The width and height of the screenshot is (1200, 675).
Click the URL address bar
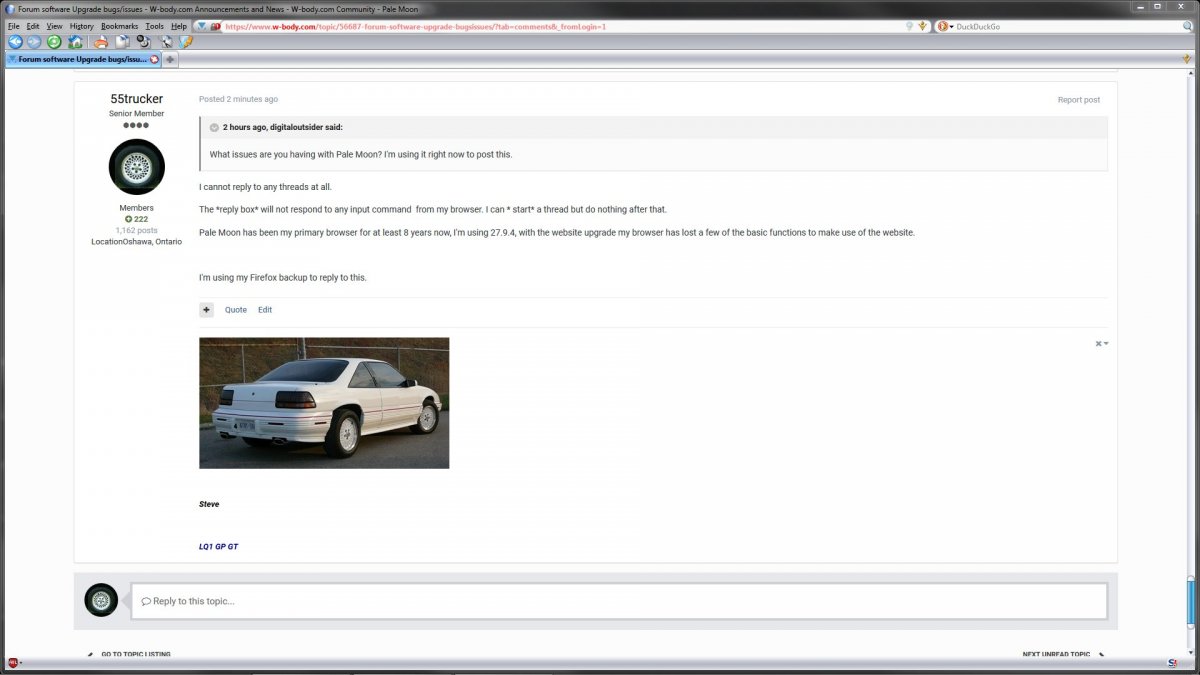[560, 26]
